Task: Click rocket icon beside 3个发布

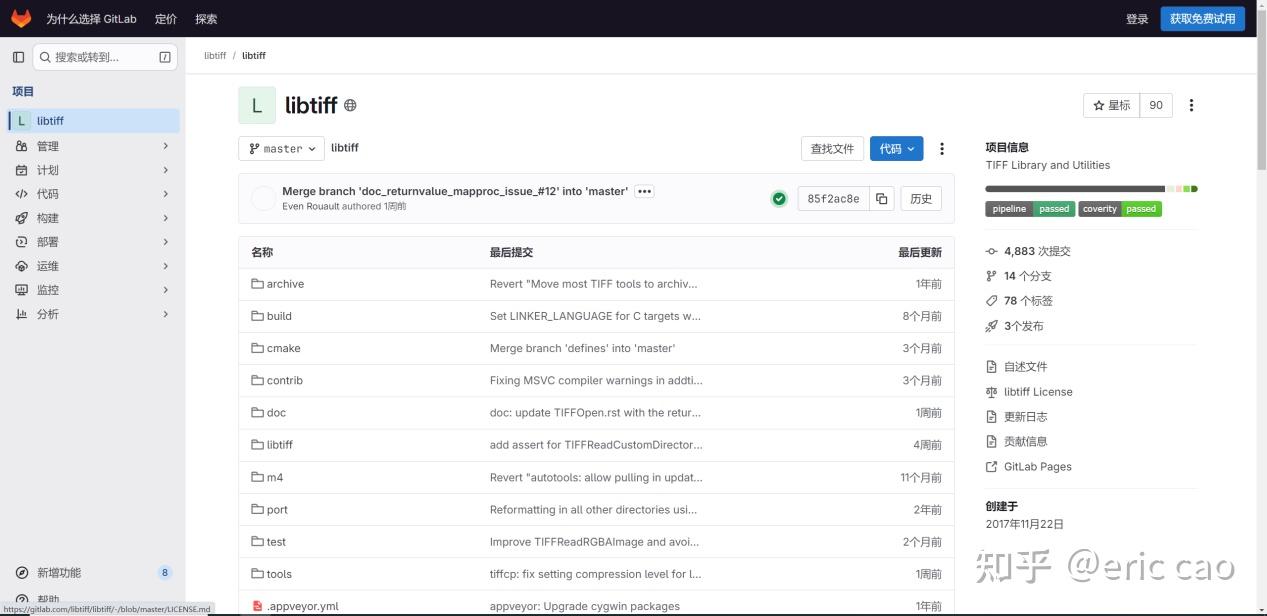Action: 991,326
